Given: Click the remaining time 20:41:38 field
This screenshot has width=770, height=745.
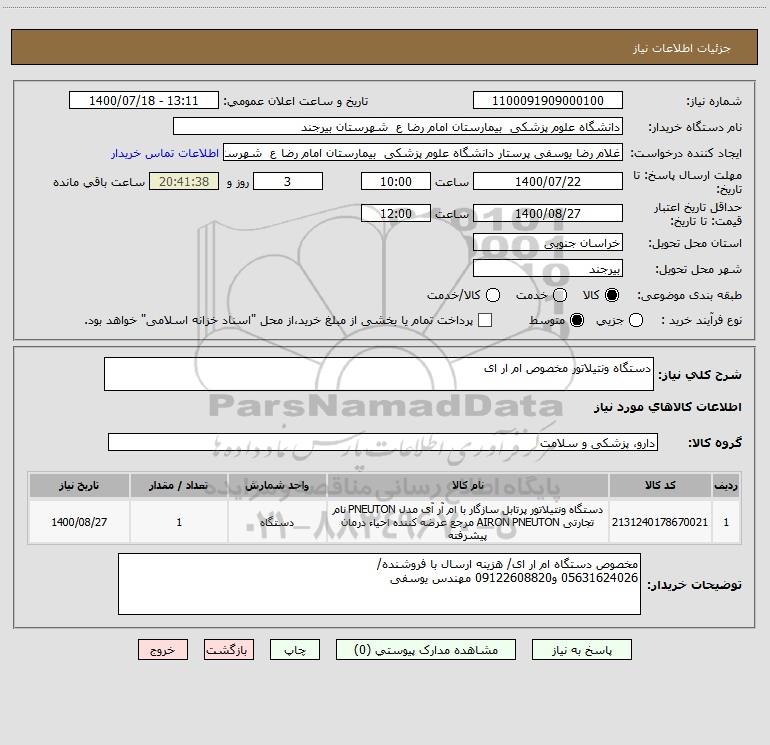Looking at the screenshot, I should click(x=184, y=182).
